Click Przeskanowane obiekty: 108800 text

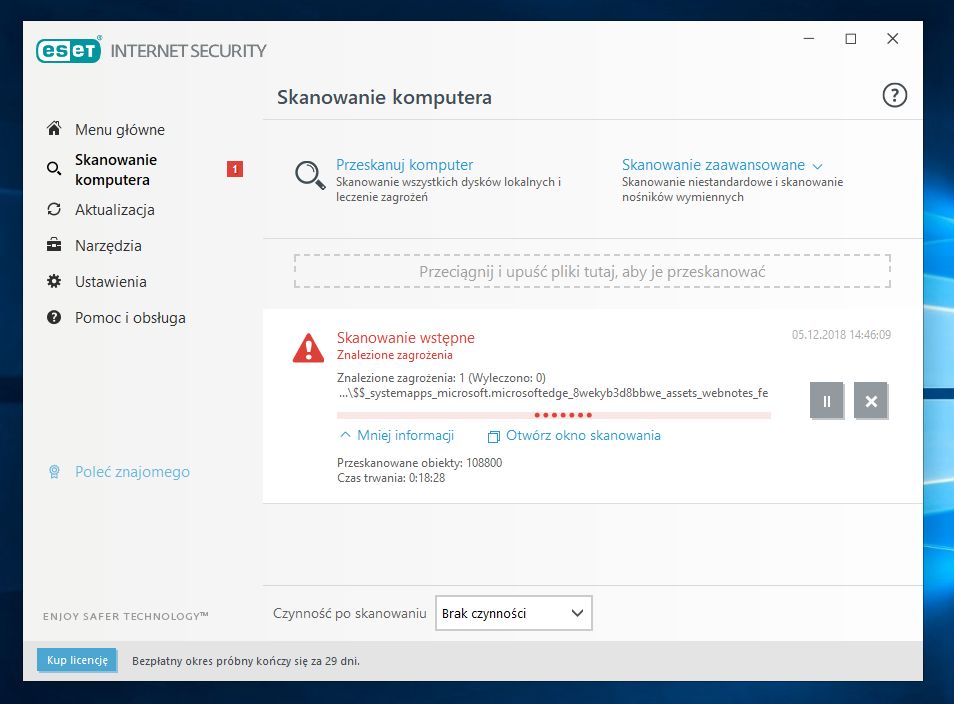(420, 462)
